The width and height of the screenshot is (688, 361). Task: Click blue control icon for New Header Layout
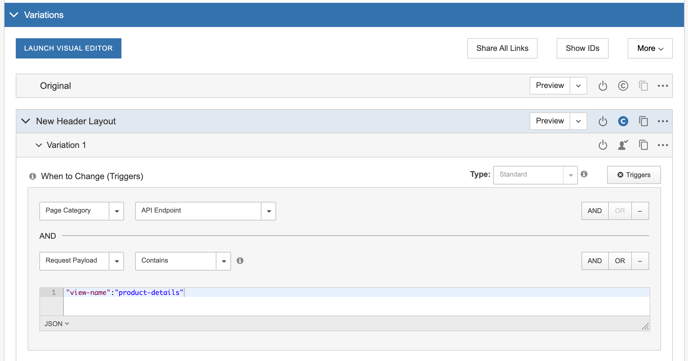click(x=623, y=122)
